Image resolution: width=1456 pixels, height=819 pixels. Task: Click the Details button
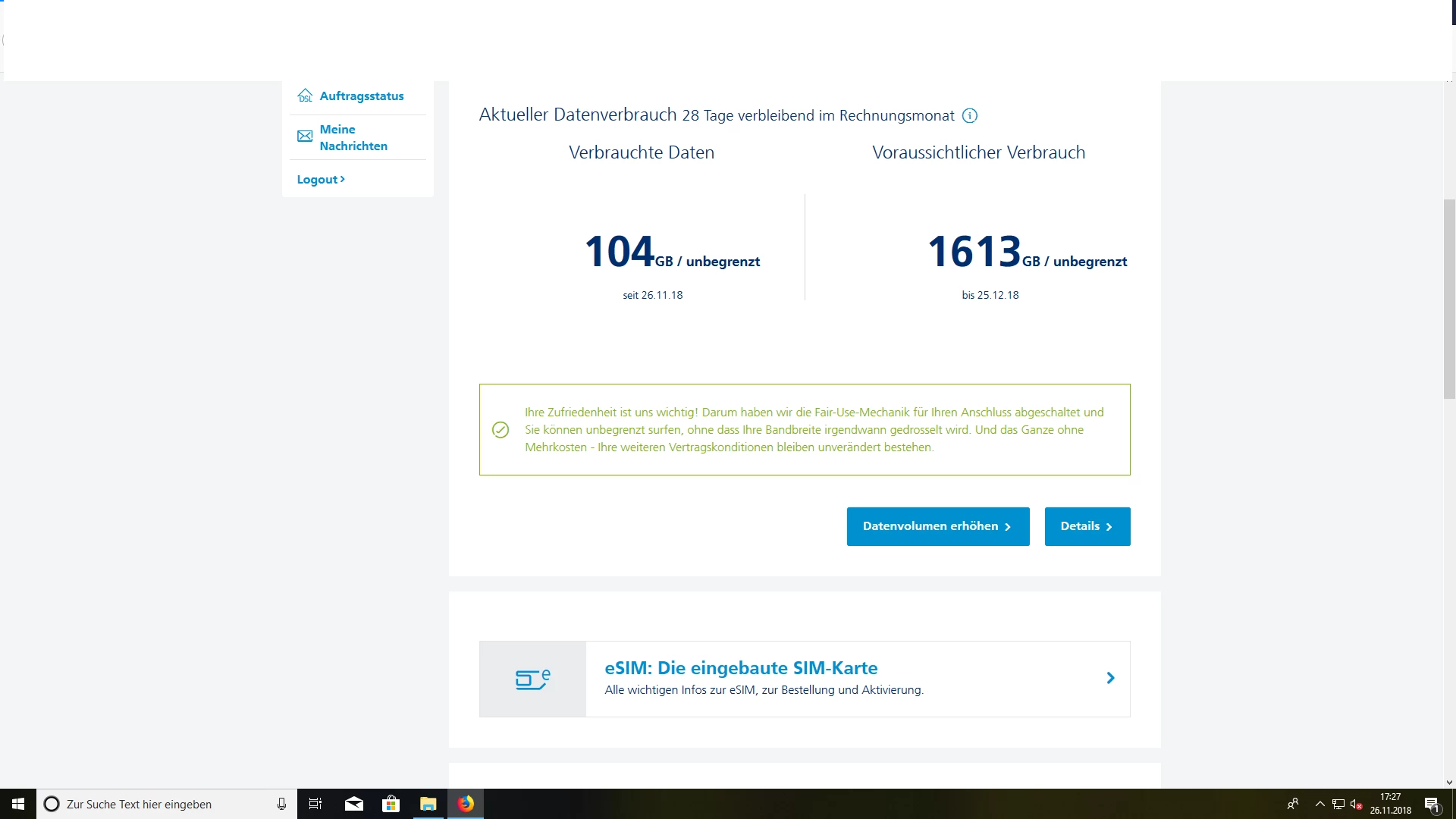tap(1087, 526)
